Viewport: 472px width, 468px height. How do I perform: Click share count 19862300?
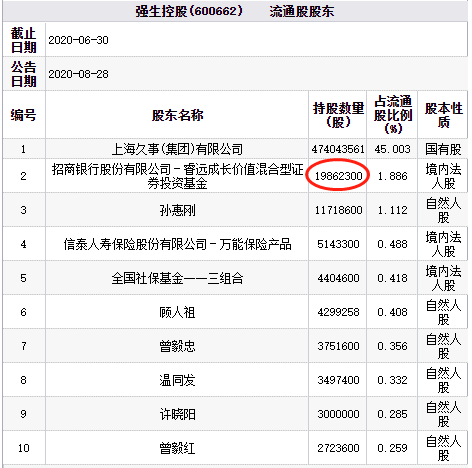(x=338, y=176)
